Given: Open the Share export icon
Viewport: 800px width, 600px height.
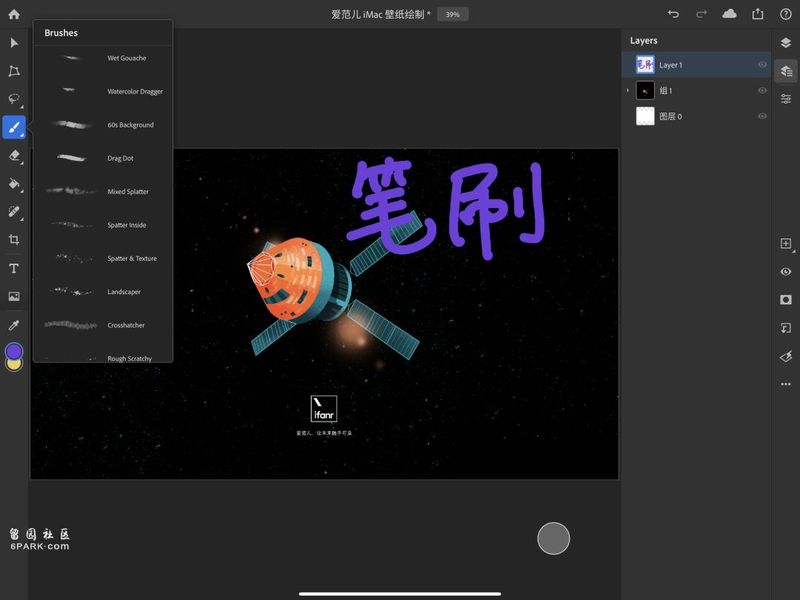Looking at the screenshot, I should coord(758,14).
